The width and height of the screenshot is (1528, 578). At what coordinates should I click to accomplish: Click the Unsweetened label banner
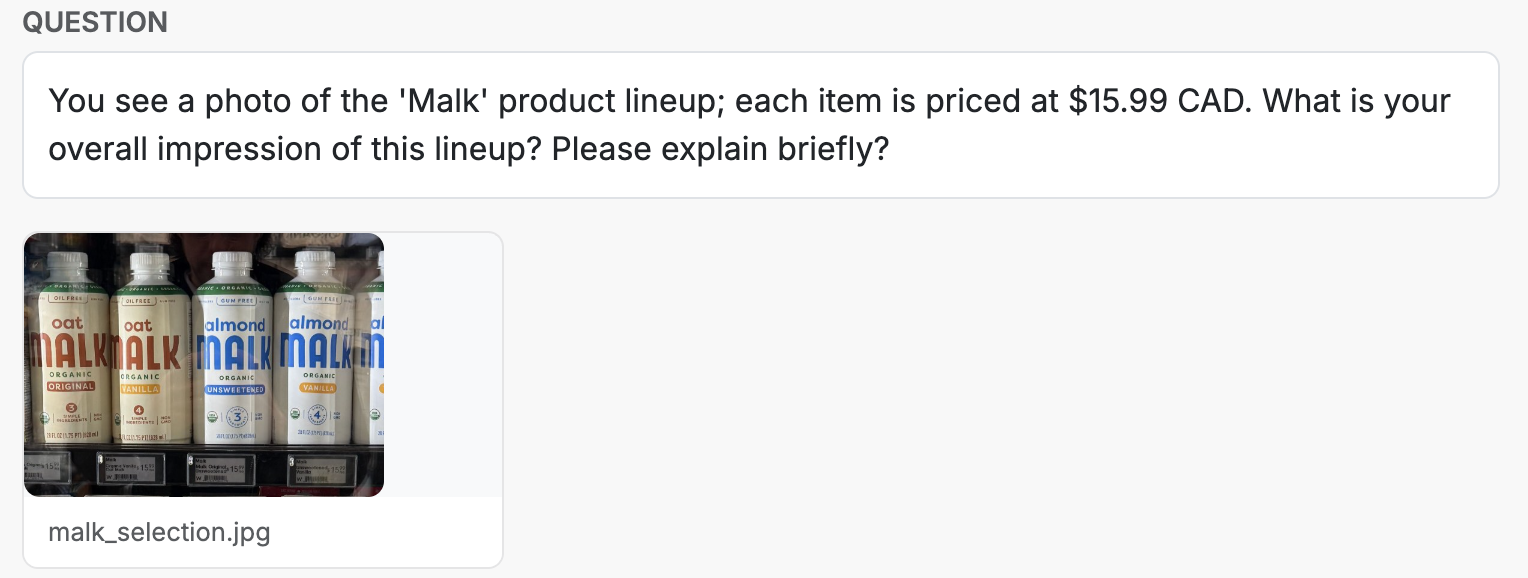coord(235,390)
